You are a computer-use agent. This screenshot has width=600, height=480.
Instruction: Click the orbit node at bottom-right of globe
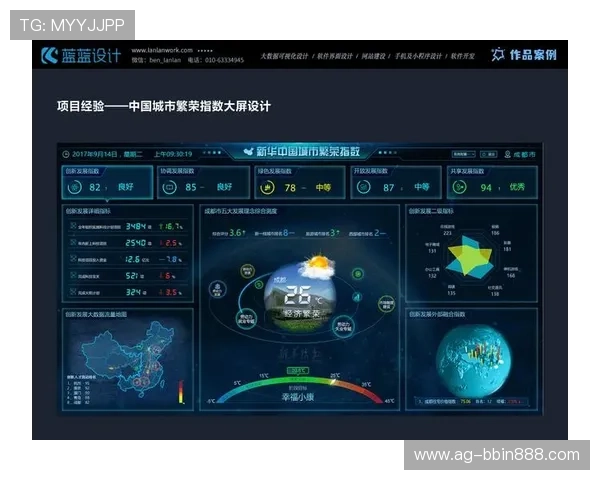(343, 326)
